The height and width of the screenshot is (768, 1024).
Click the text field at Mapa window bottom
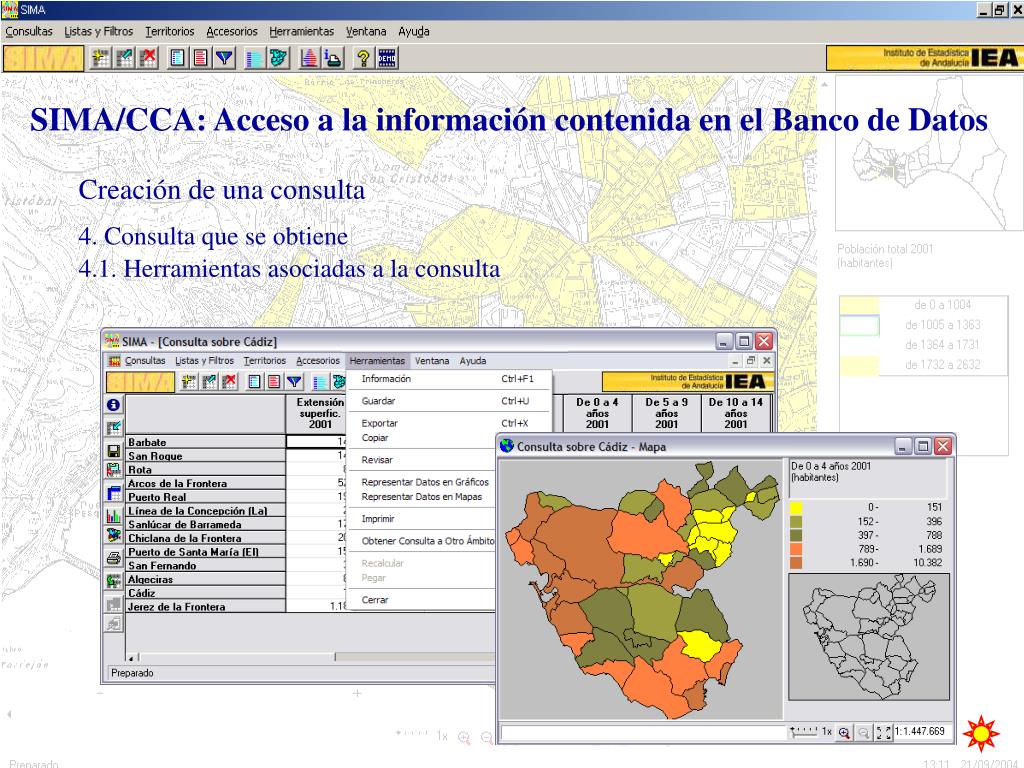tap(643, 732)
